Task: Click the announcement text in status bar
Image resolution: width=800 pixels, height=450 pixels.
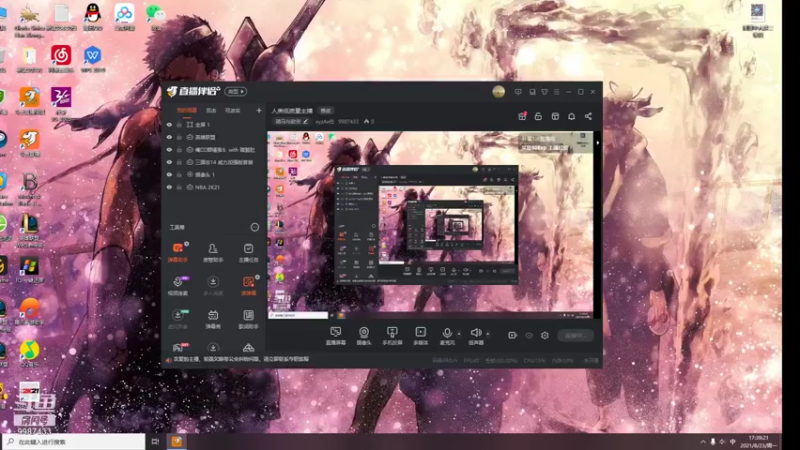Action: (x=241, y=359)
